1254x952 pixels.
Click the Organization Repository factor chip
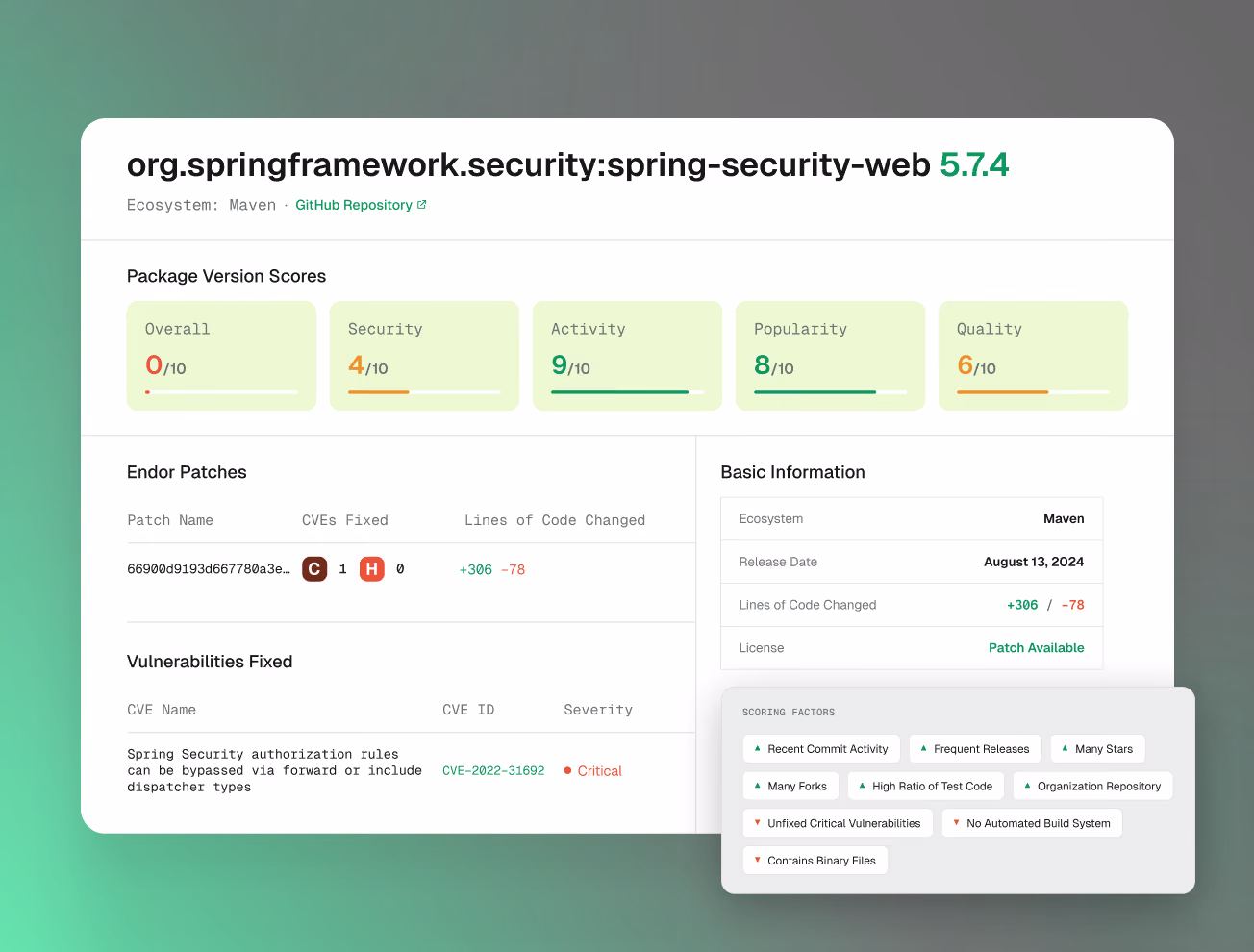pyautogui.click(x=1092, y=786)
